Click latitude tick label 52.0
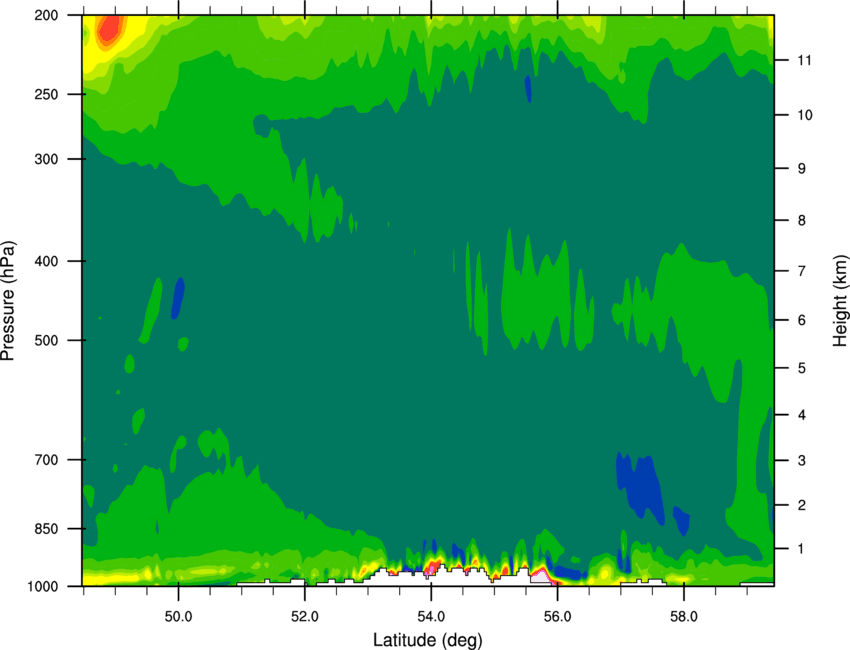 point(305,617)
